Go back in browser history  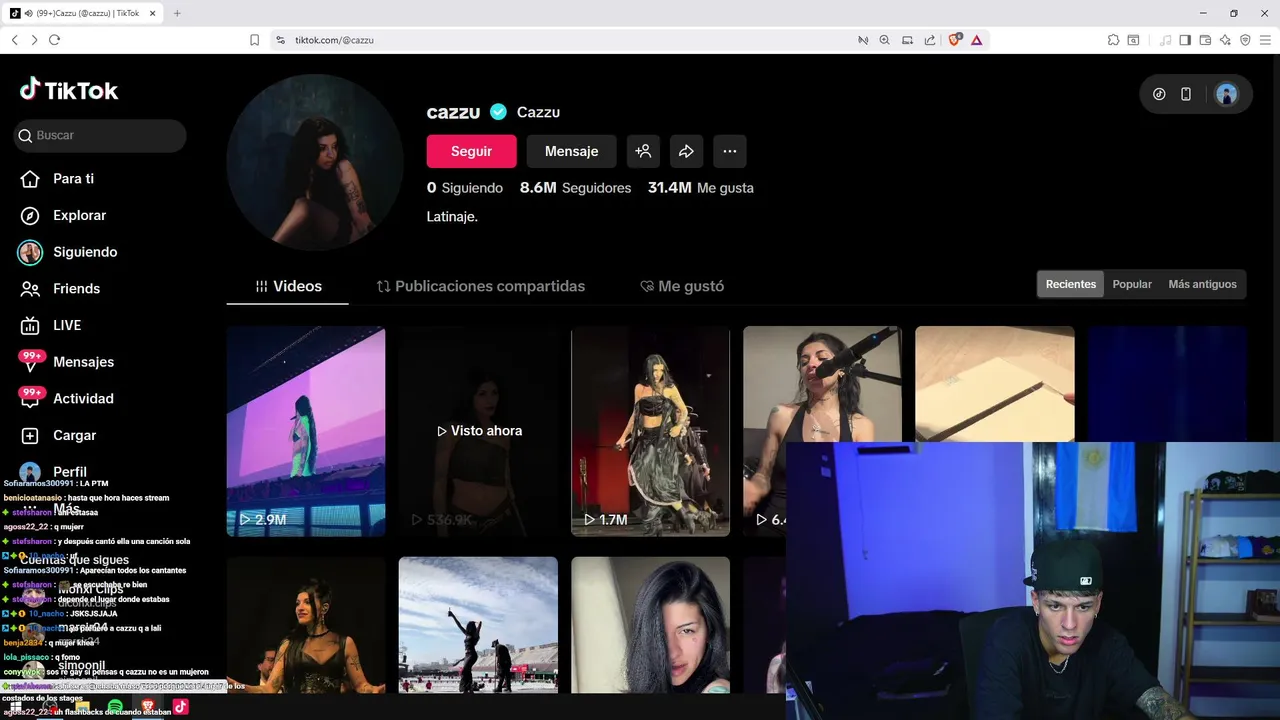pyautogui.click(x=14, y=40)
